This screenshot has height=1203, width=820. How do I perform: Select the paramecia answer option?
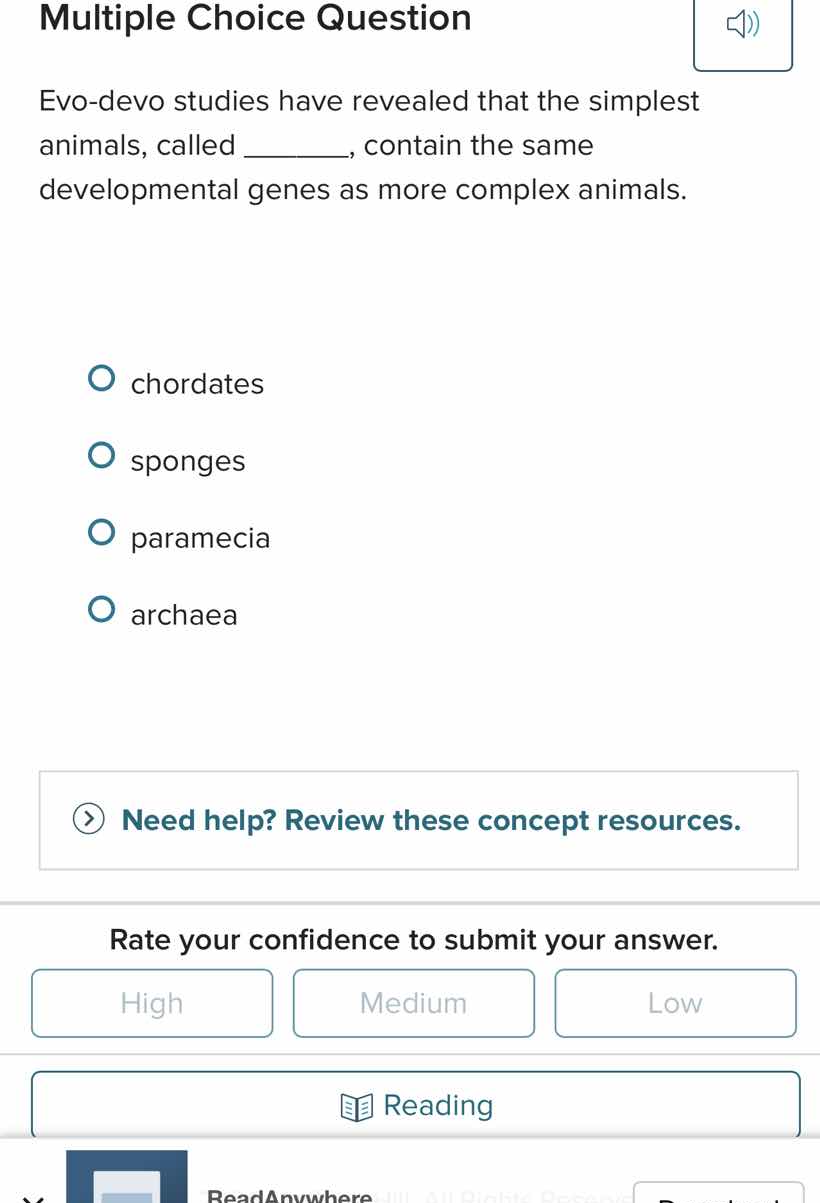coord(101,531)
